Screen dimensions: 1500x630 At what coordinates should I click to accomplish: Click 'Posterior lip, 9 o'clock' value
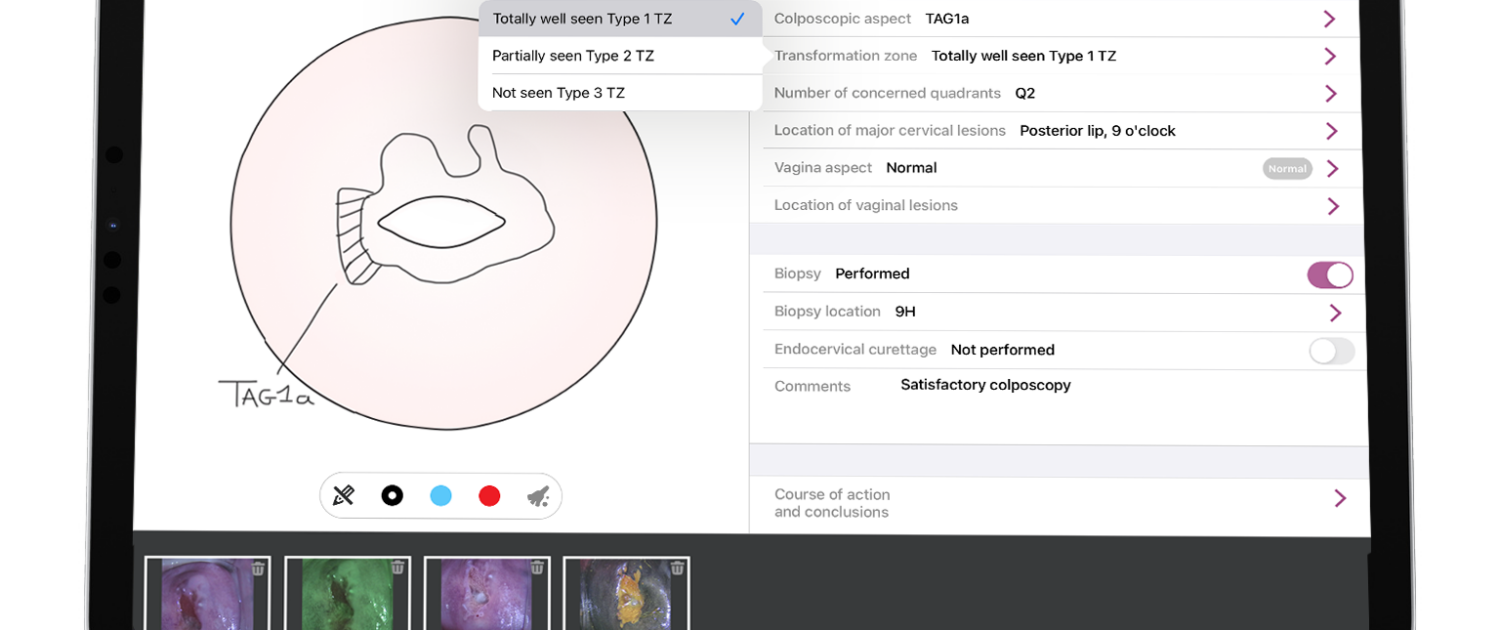pyautogui.click(x=1097, y=130)
